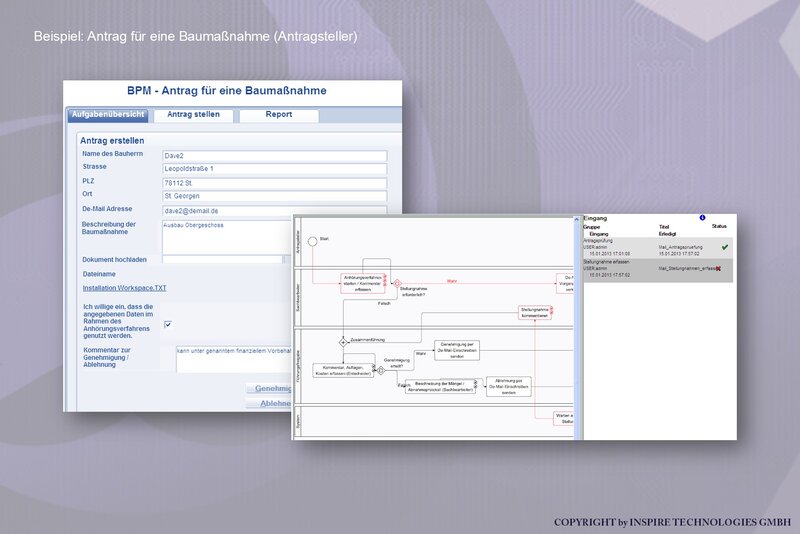Viewport: 800px width, 534px height.
Task: Click the red gateway diamond labeled Stellungnahme erforderlich
Action: [397, 284]
